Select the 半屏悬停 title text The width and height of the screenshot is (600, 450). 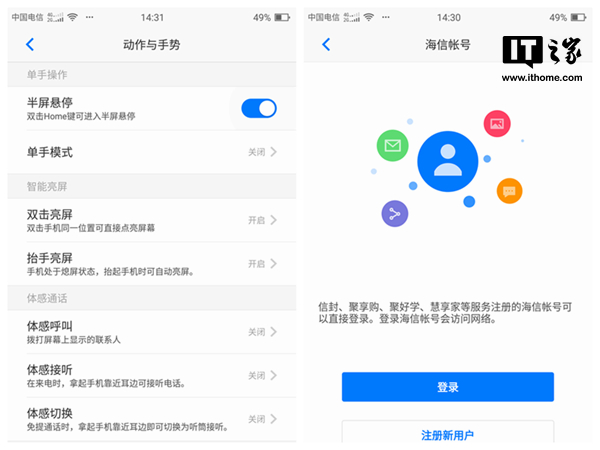tap(50, 103)
